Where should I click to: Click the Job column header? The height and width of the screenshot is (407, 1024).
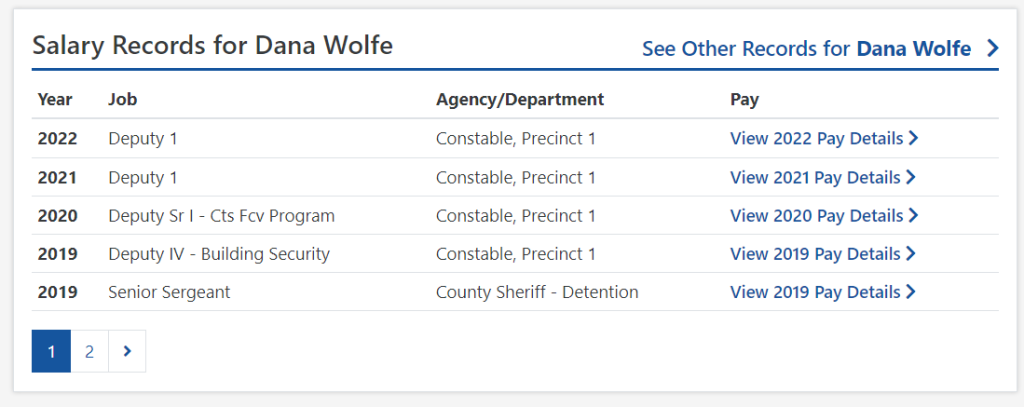click(x=122, y=100)
